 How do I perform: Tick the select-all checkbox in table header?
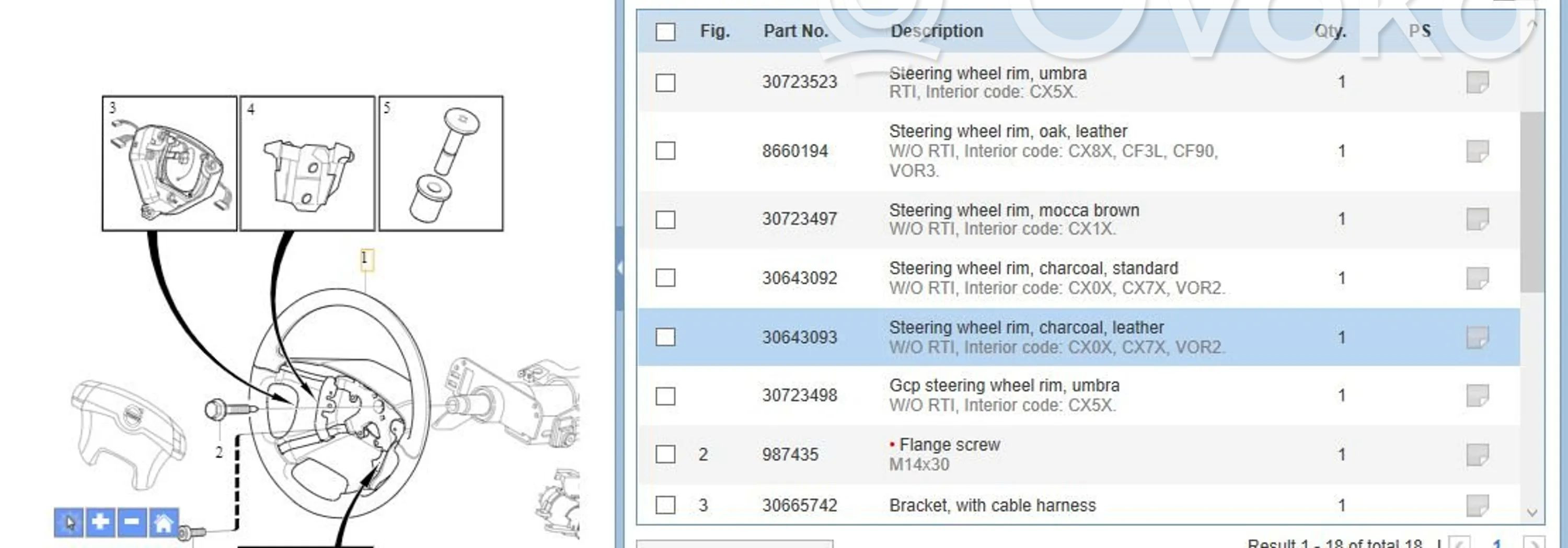(x=665, y=32)
